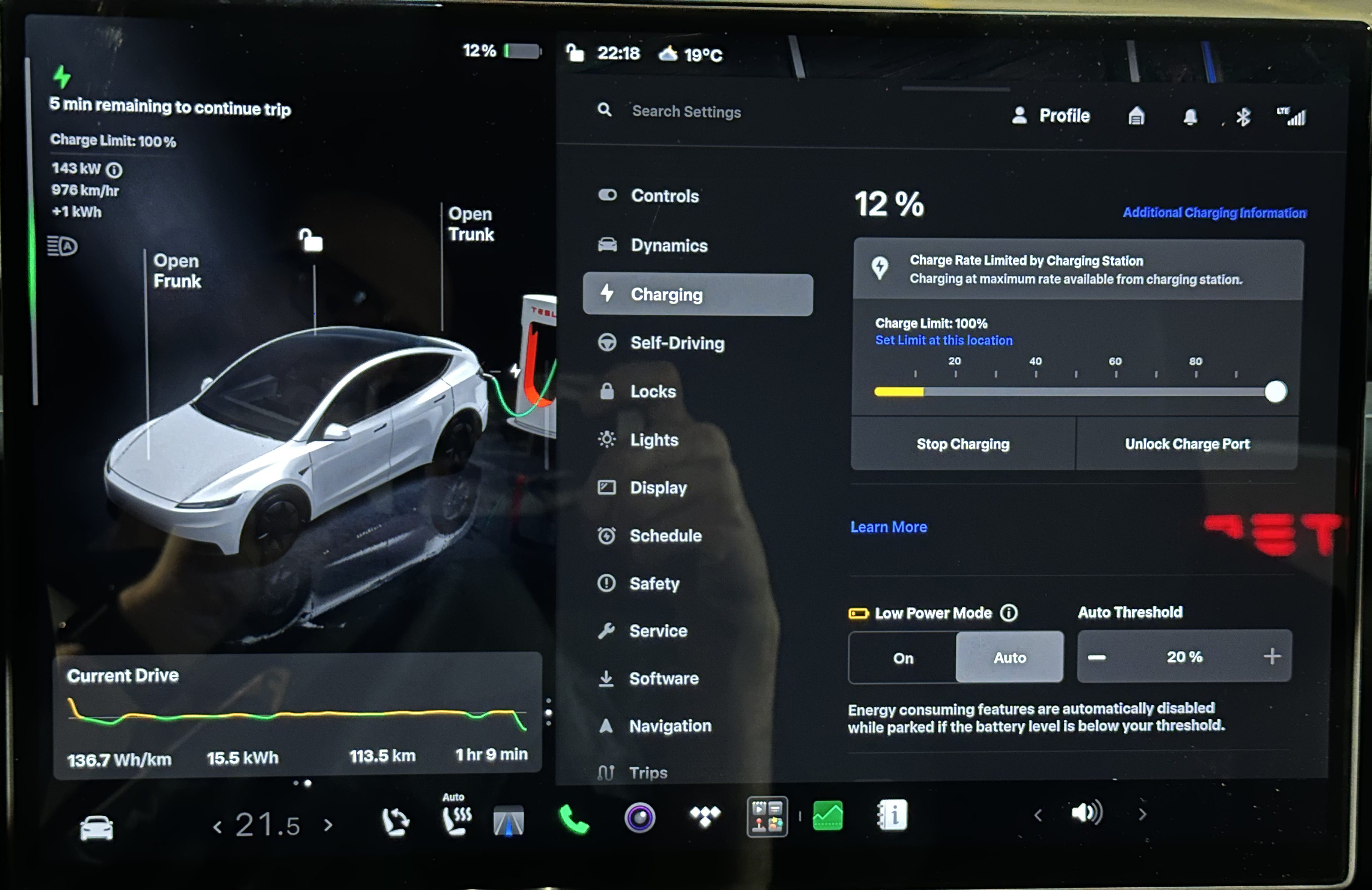
Task: Toggle the Auto heated seat icon
Action: (x=457, y=815)
